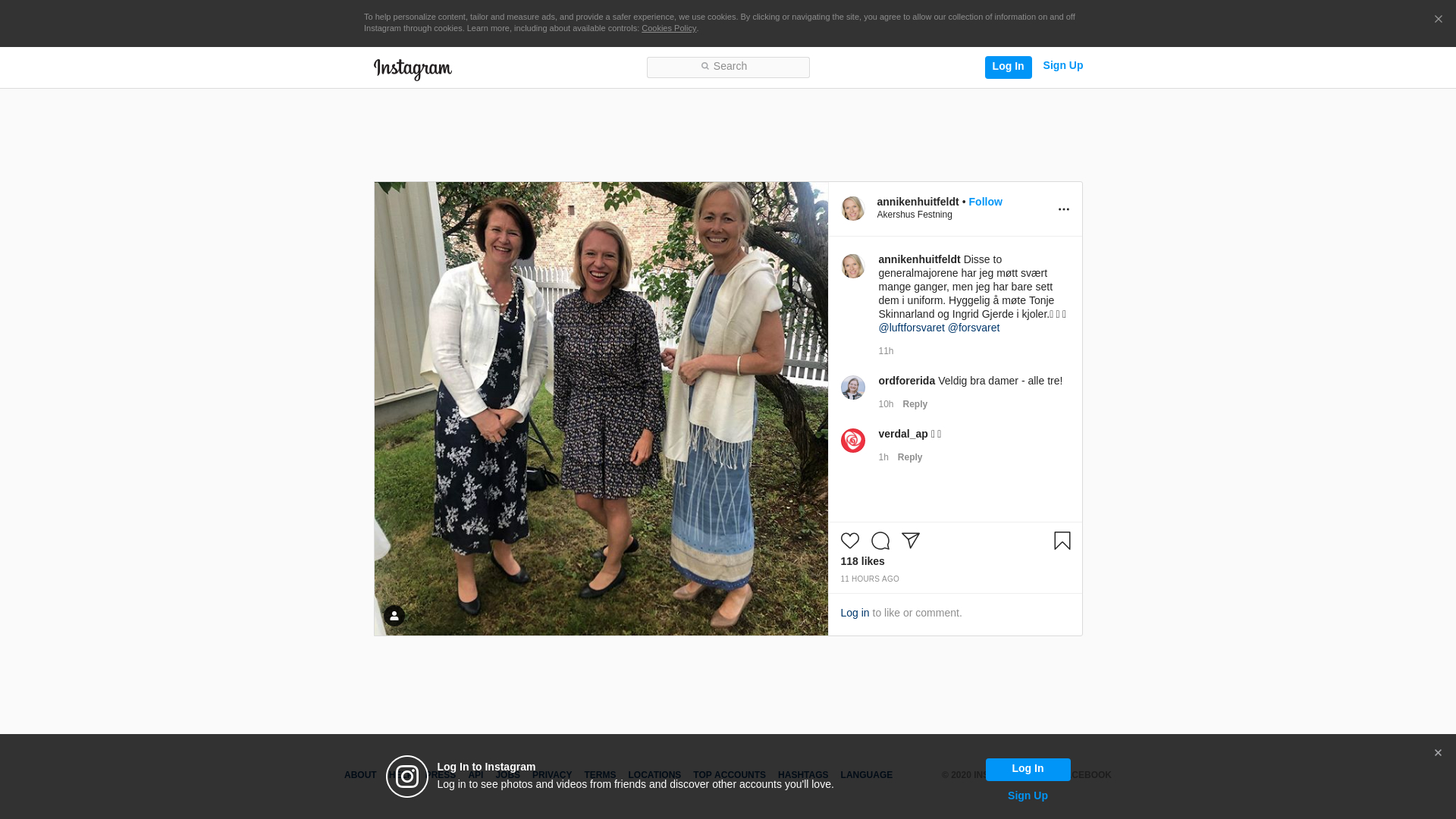Dismiss the cookie notice banner
Viewport: 1456px width, 819px height.
pos(1438,19)
